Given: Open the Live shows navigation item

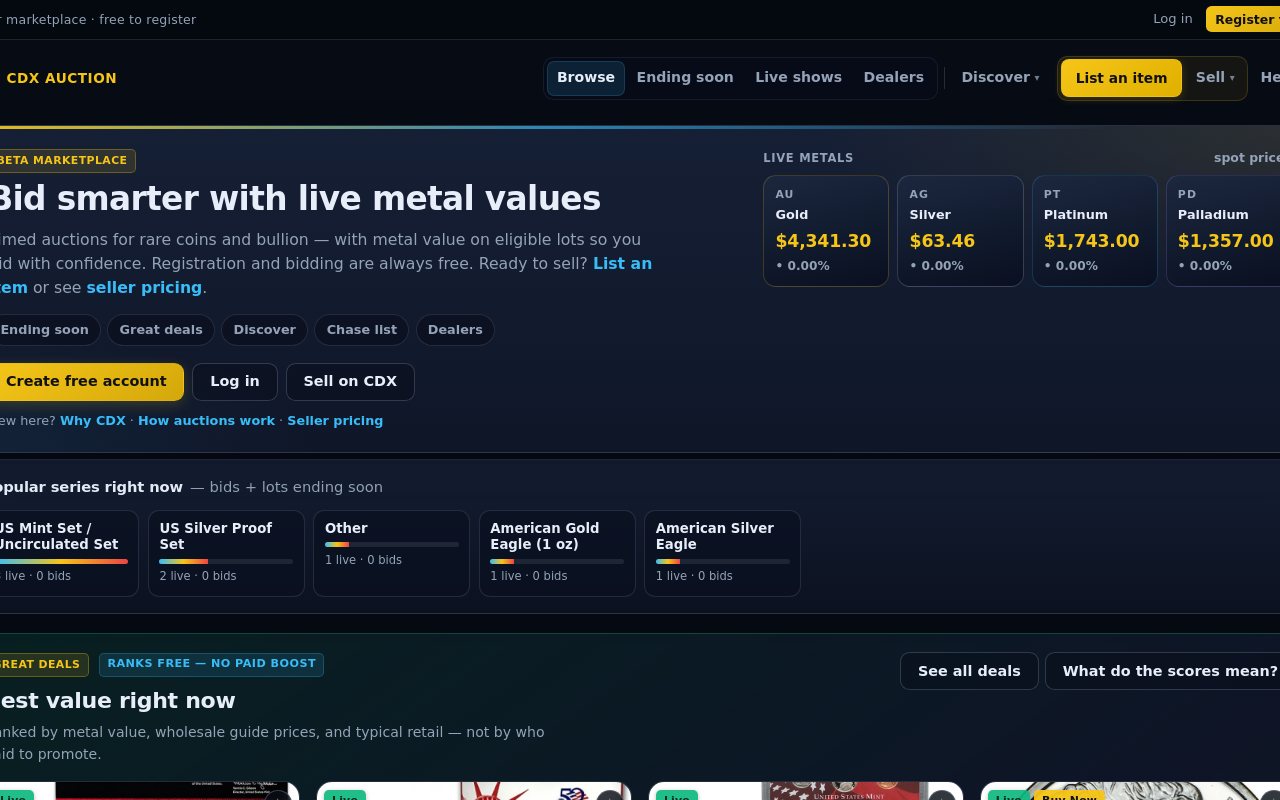Looking at the screenshot, I should click(x=798, y=78).
